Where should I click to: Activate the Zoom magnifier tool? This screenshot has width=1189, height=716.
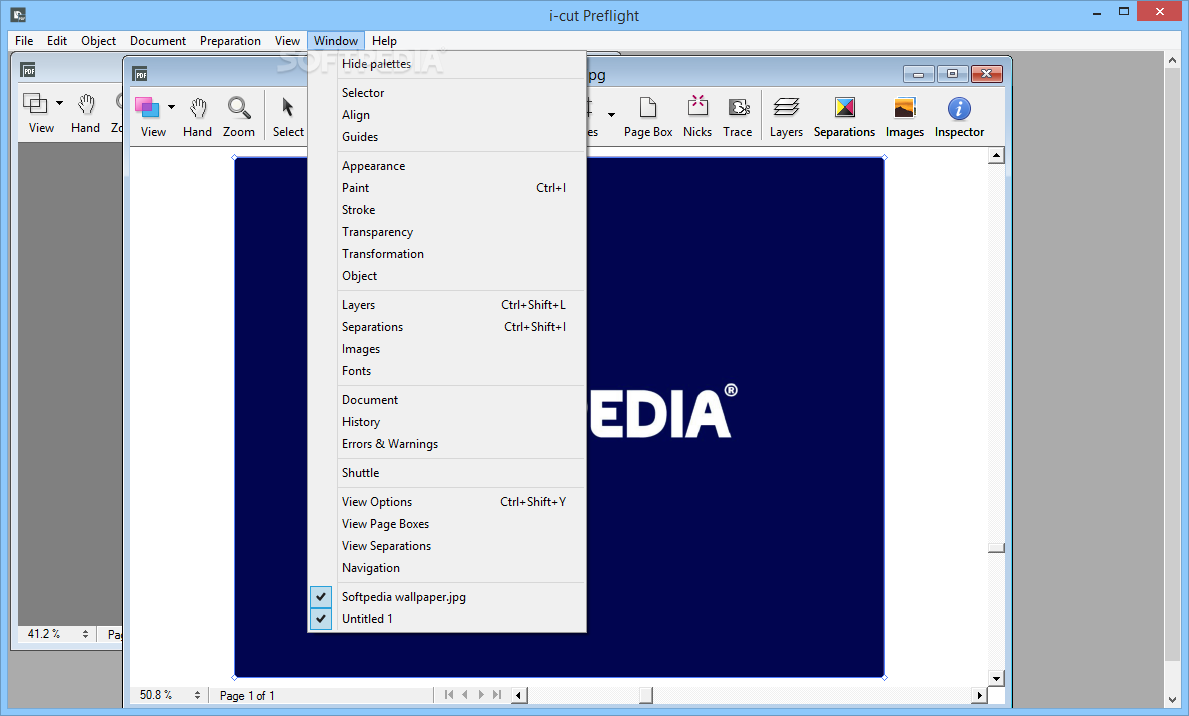(x=239, y=108)
